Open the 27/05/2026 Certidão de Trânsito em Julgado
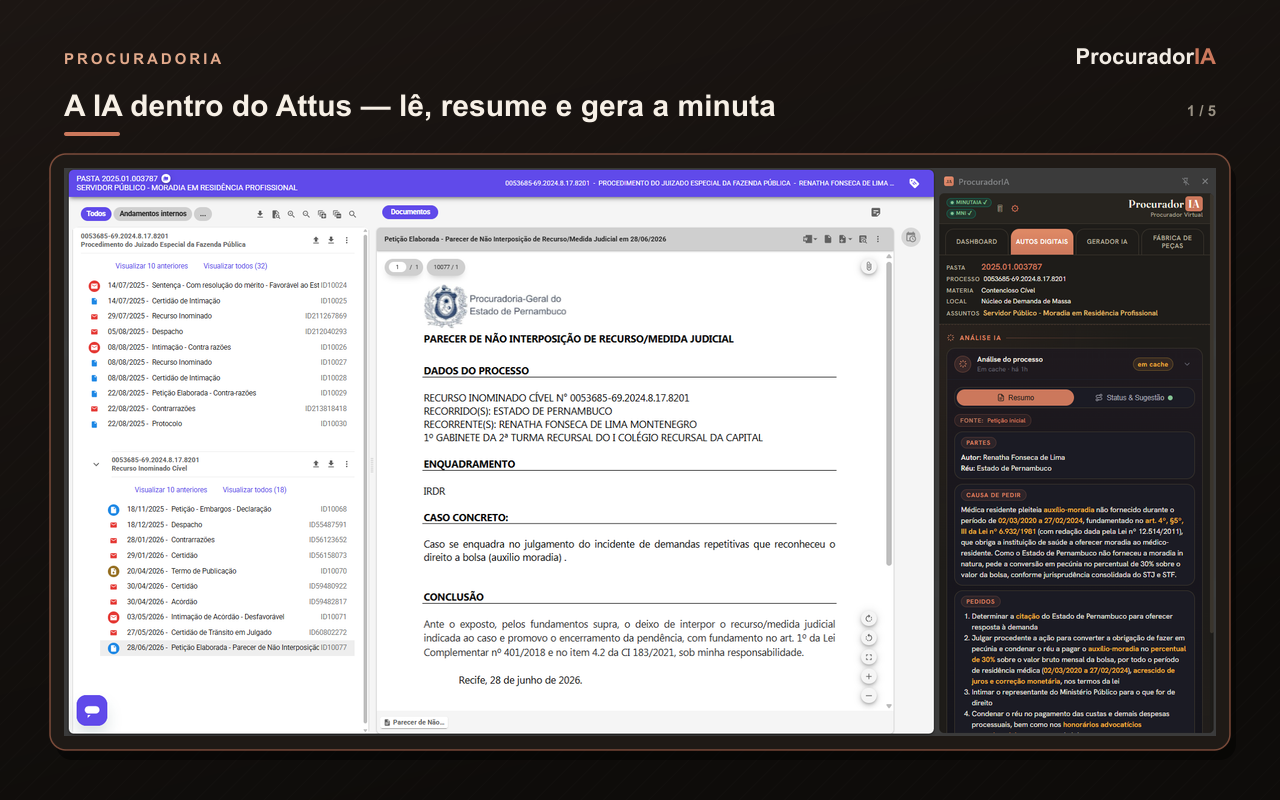This screenshot has height=800, width=1280. [x=228, y=633]
